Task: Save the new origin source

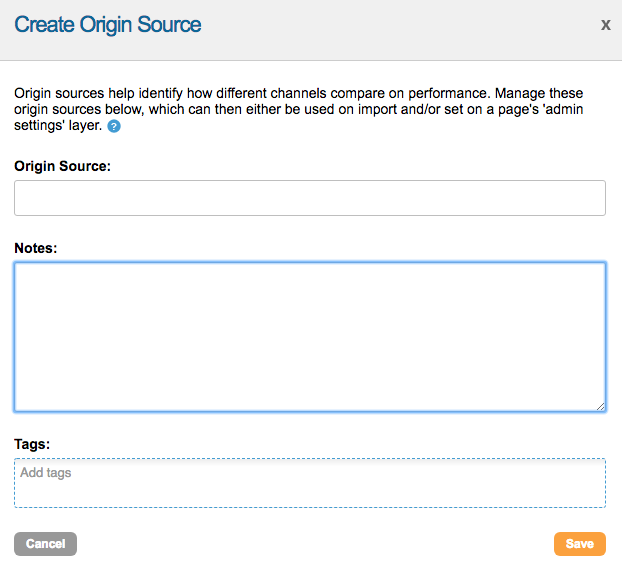Action: pyautogui.click(x=579, y=544)
